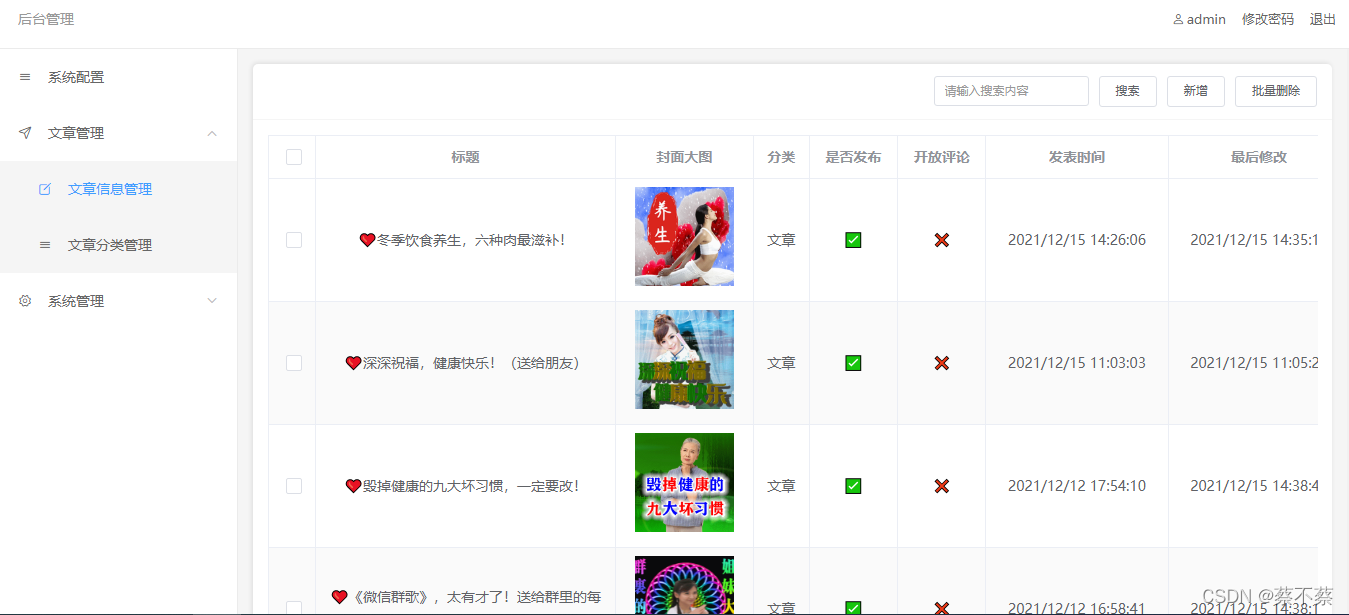This screenshot has width=1349, height=615.
Task: Click publish time 2021/12/15 14:26:06
Action: [1077, 240]
